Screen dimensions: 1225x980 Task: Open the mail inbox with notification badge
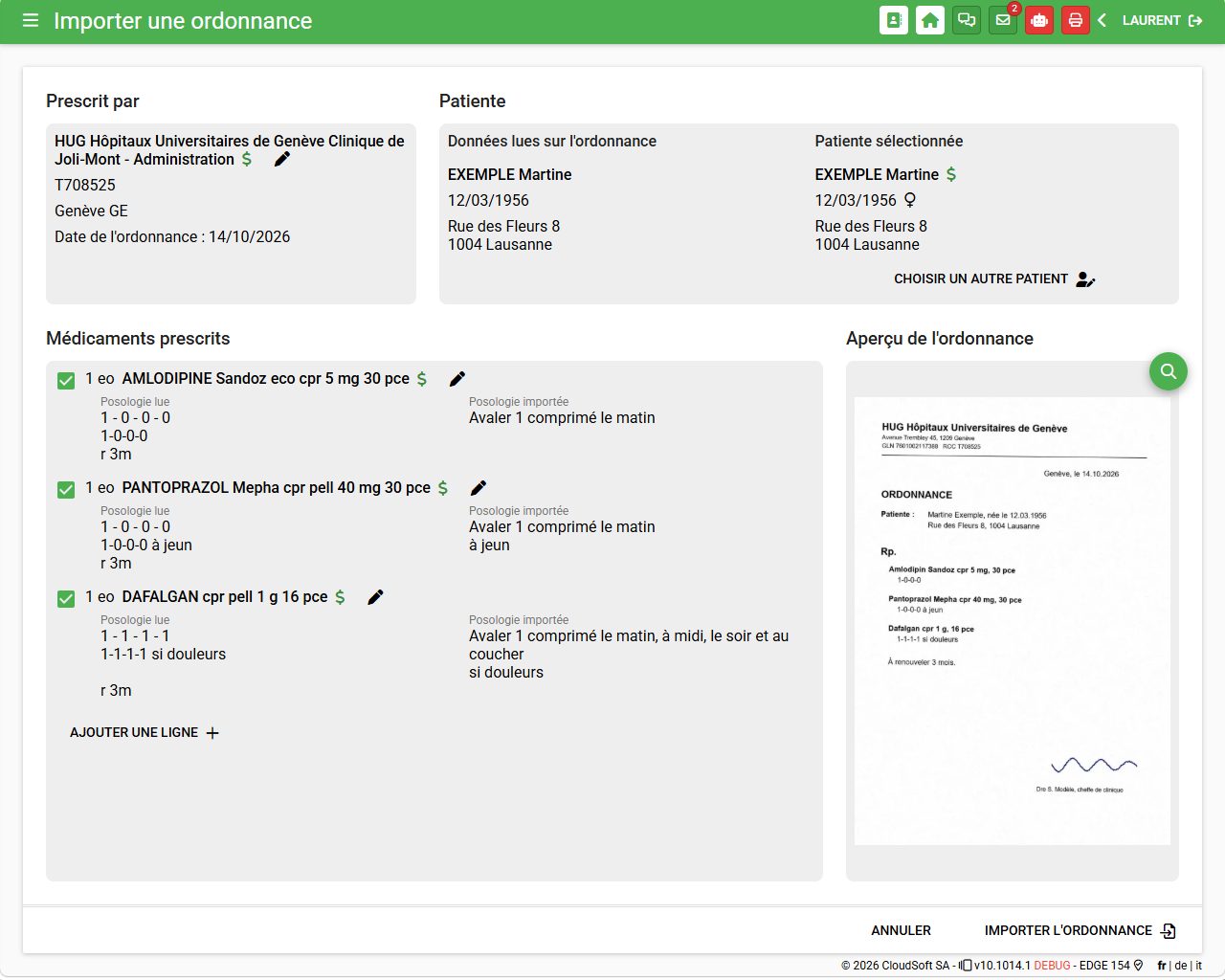click(x=1003, y=20)
